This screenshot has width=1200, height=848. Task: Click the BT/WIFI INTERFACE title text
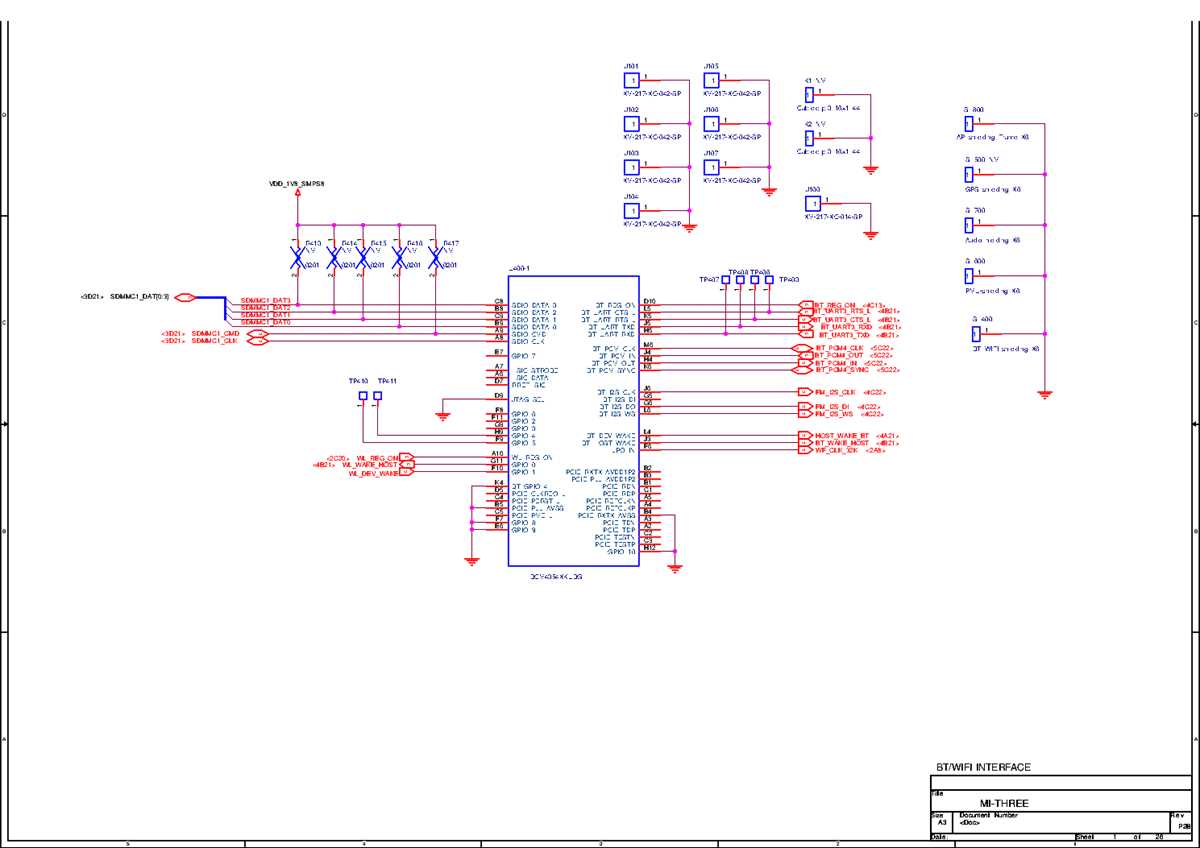pos(983,767)
